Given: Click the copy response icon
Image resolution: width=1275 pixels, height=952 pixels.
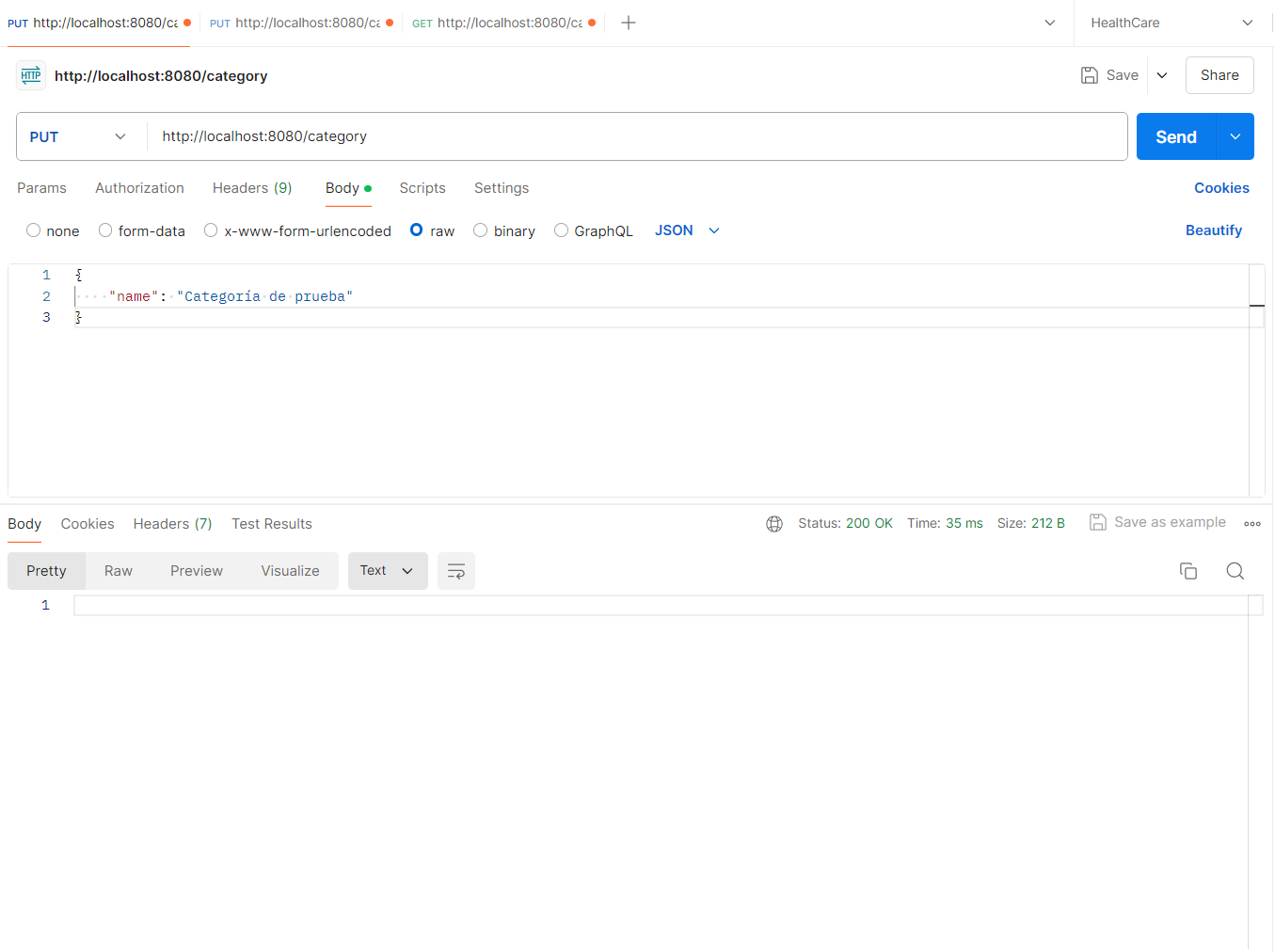Looking at the screenshot, I should [1188, 571].
